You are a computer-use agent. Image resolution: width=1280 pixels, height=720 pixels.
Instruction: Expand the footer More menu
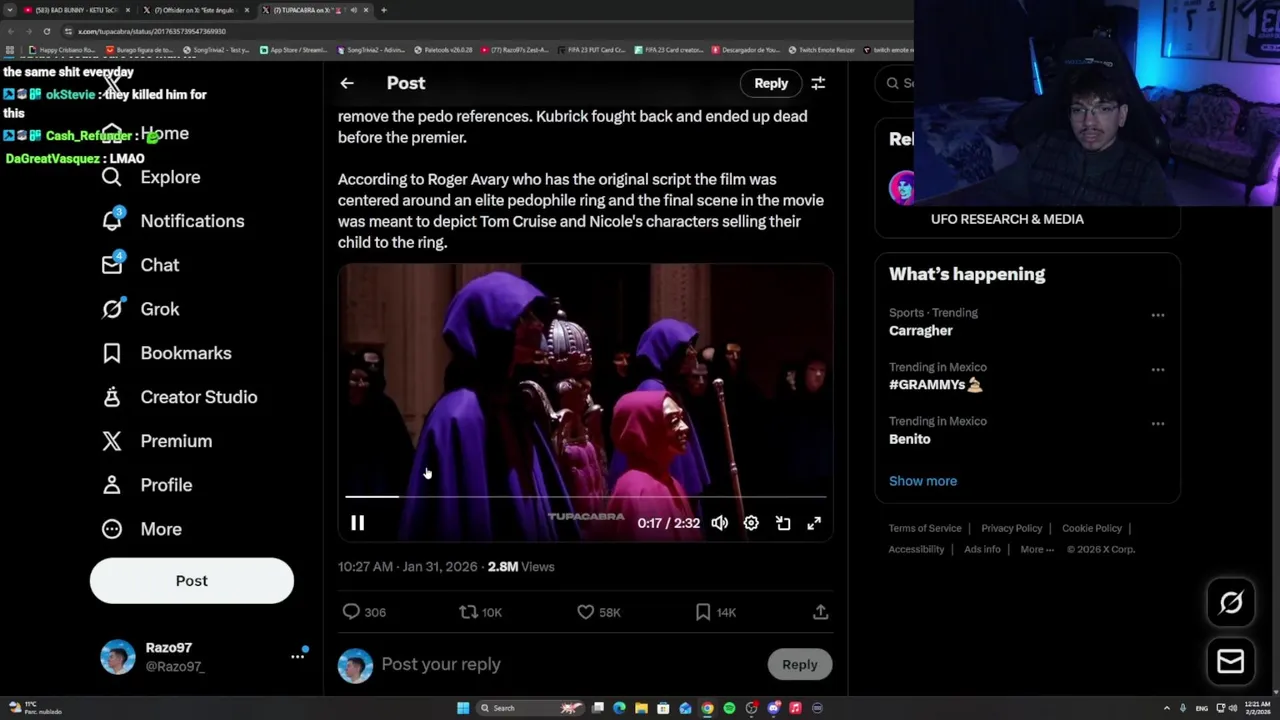tap(1037, 549)
